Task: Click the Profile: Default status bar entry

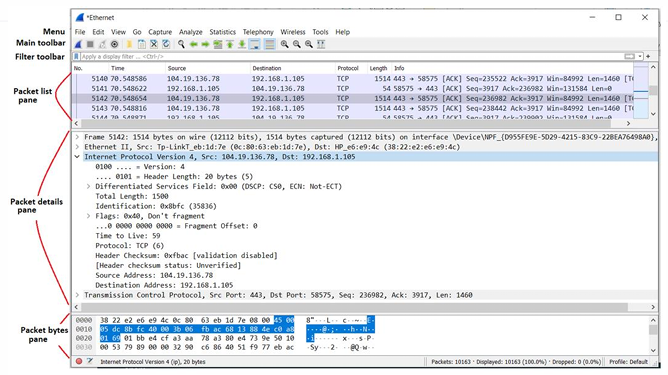Action: click(x=628, y=362)
